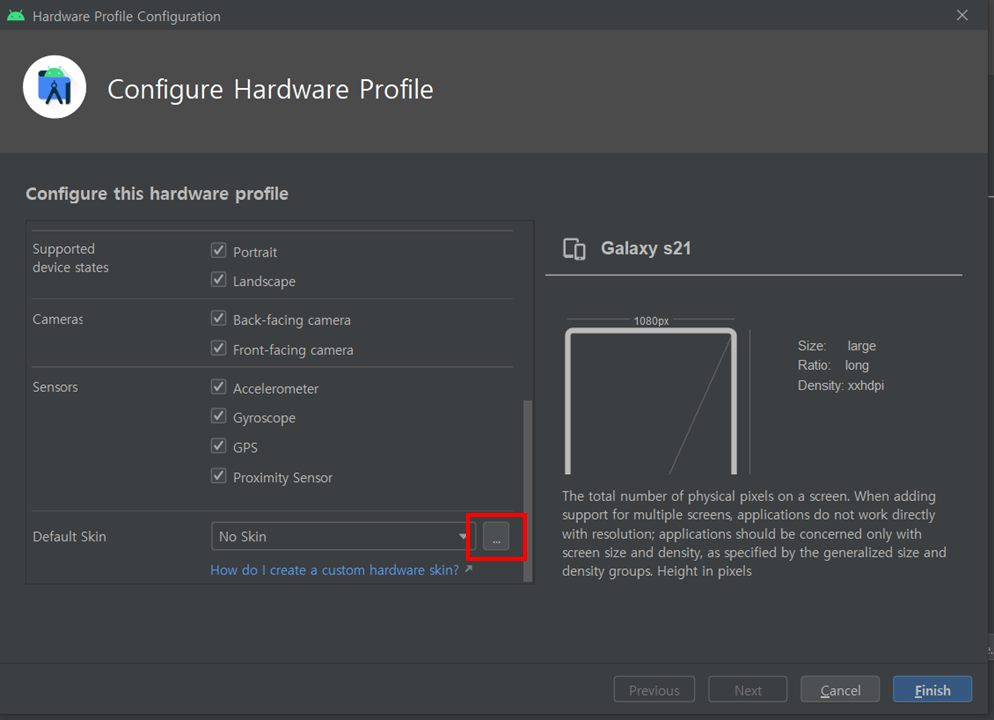Open the skin file browse button
The image size is (994, 720).
click(496, 537)
